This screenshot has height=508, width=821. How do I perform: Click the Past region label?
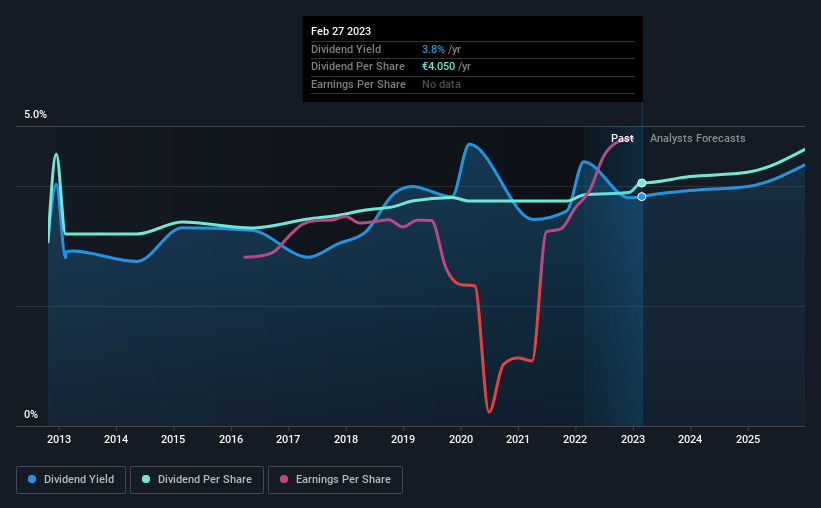pyautogui.click(x=622, y=138)
